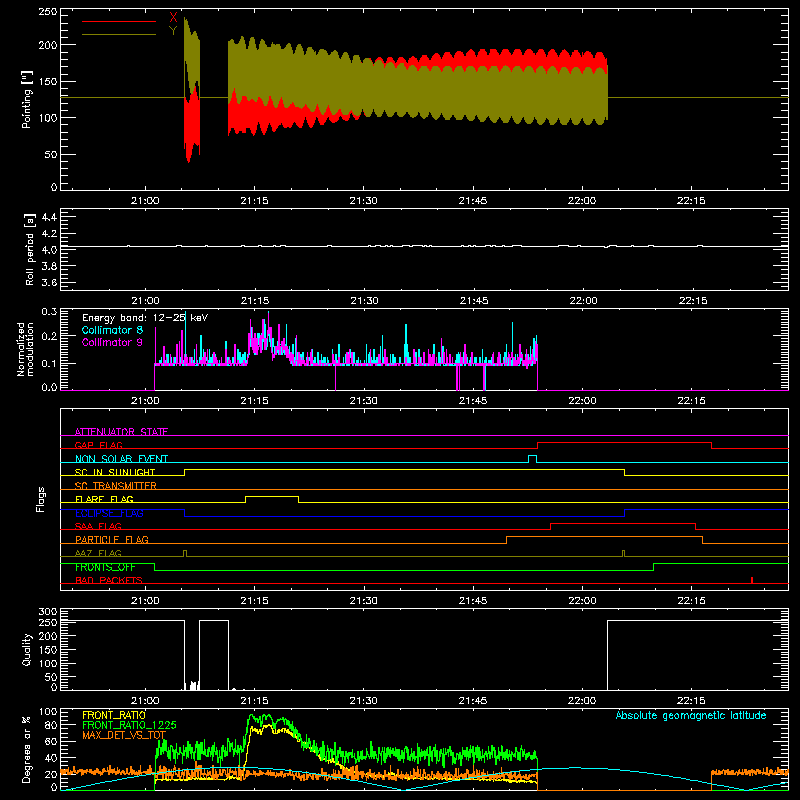Click 22:15 under the Quality plot
Image resolution: width=800 pixels, height=800 pixels.
point(691,701)
